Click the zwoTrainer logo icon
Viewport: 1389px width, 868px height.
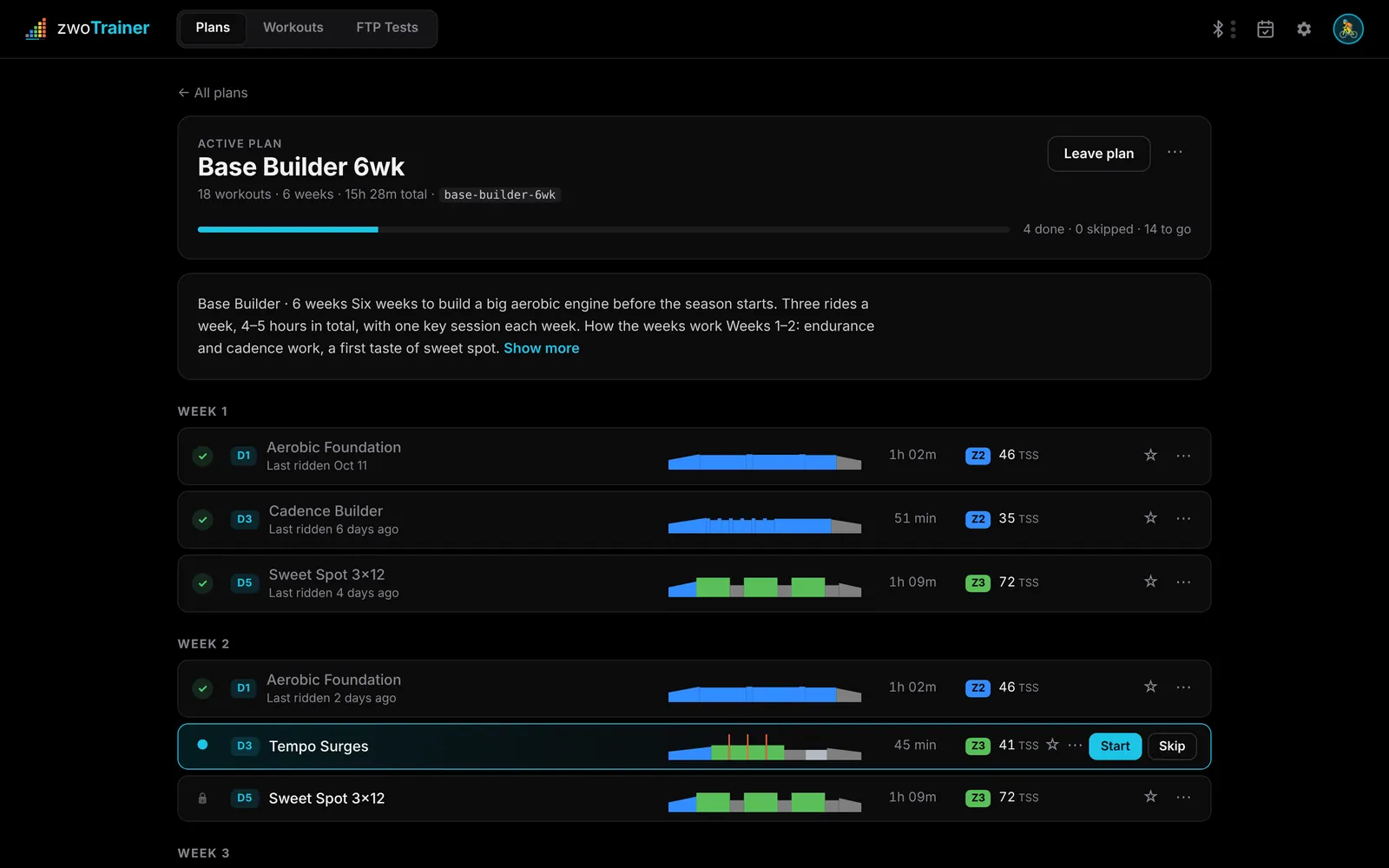(36, 29)
